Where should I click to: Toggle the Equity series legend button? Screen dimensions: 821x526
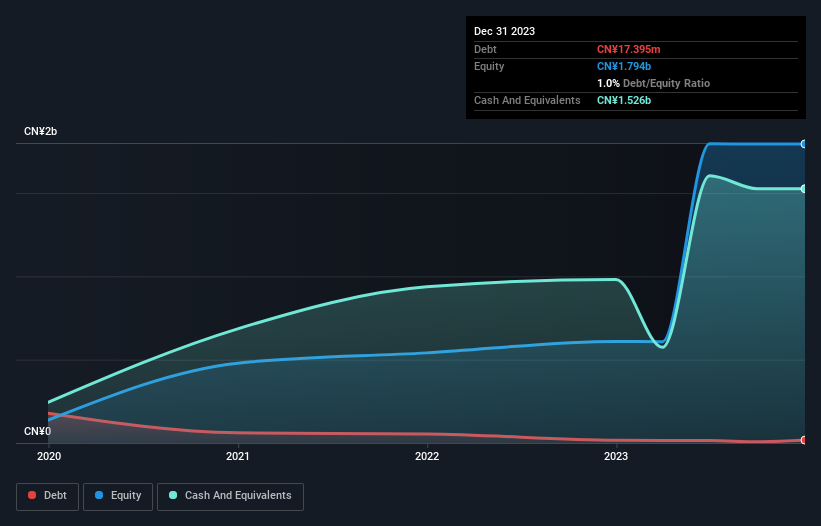tap(118, 496)
